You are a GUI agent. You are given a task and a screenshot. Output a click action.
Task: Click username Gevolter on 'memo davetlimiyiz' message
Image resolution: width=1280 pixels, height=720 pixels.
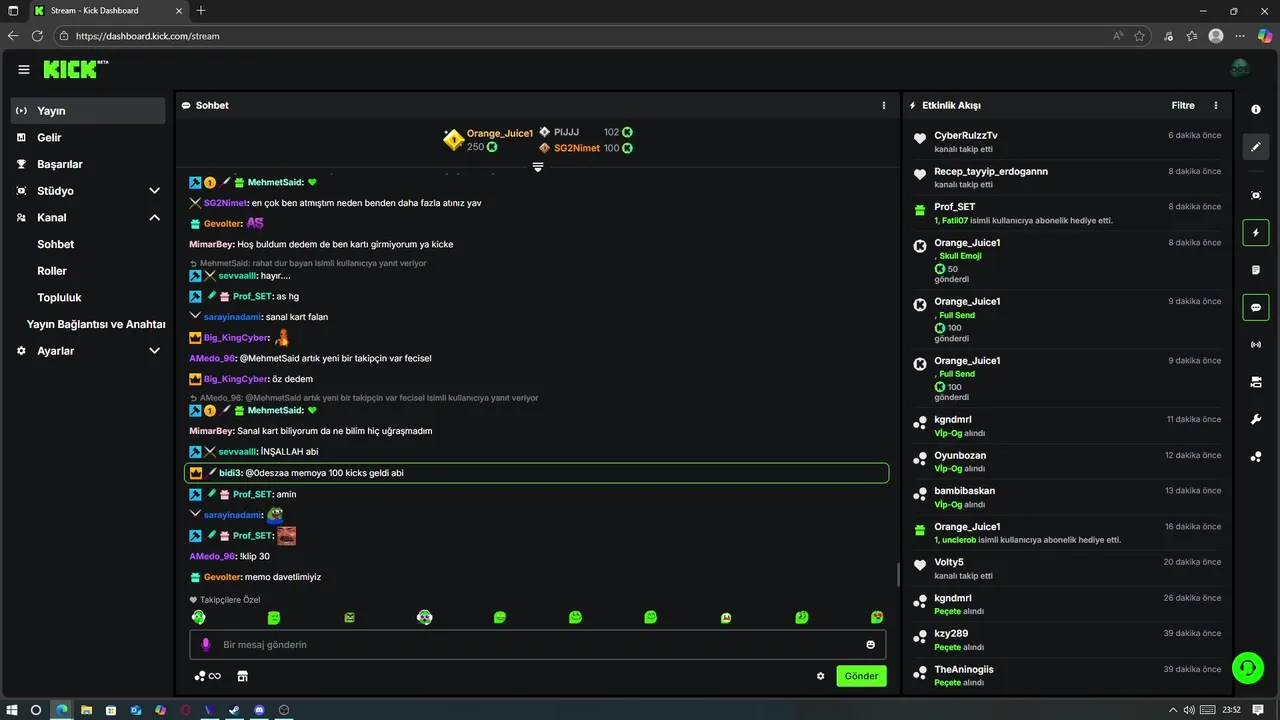pos(223,577)
